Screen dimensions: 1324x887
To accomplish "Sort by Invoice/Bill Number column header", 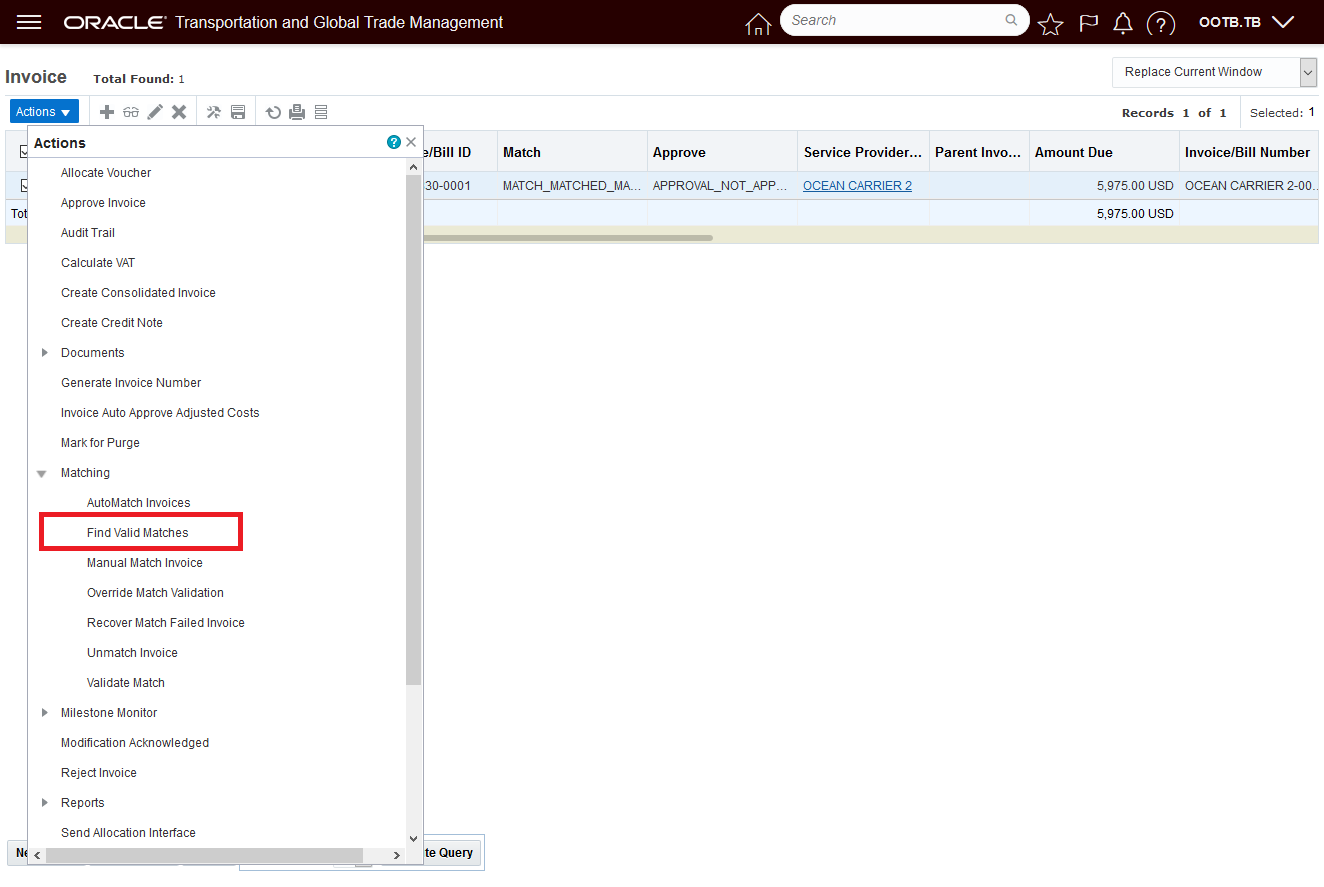I will (1248, 152).
